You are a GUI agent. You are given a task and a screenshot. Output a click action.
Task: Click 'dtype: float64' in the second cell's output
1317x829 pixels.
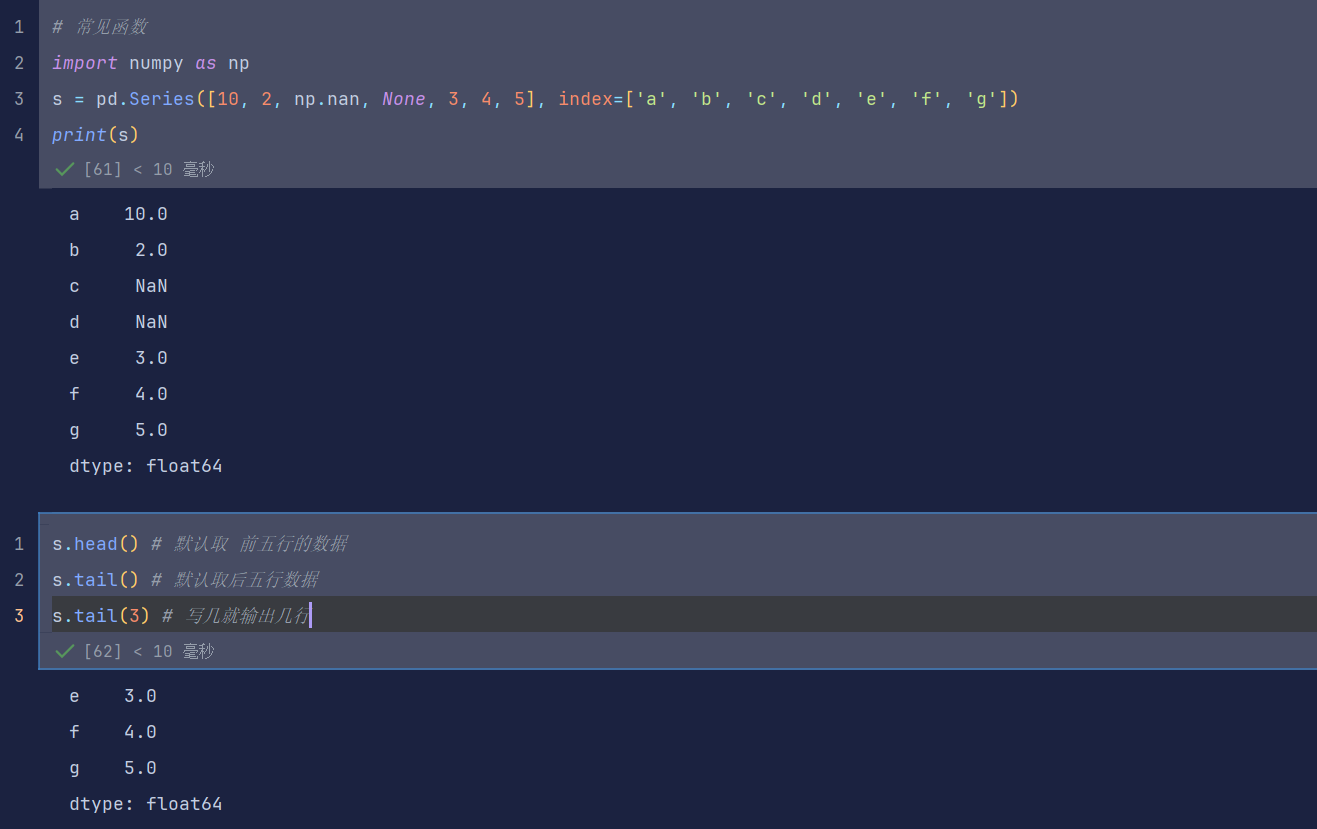point(146,804)
